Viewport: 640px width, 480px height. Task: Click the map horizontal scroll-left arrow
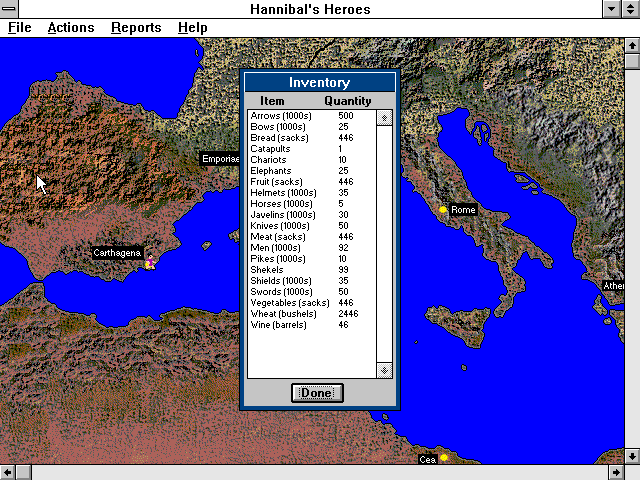point(8,472)
